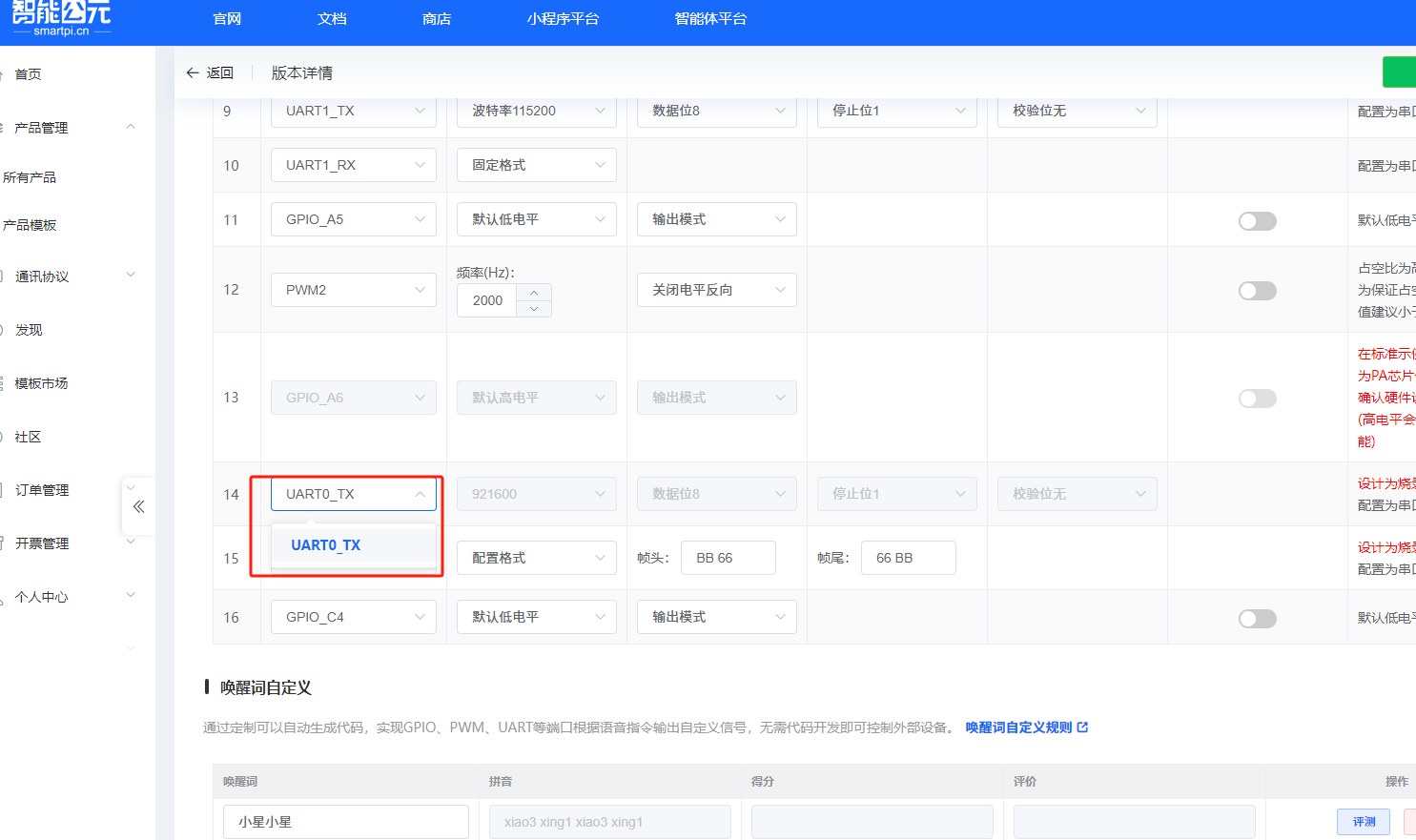Open the 唤醒词自定义规则 link
Screen dimensions: 1416x840
pos(1019,727)
